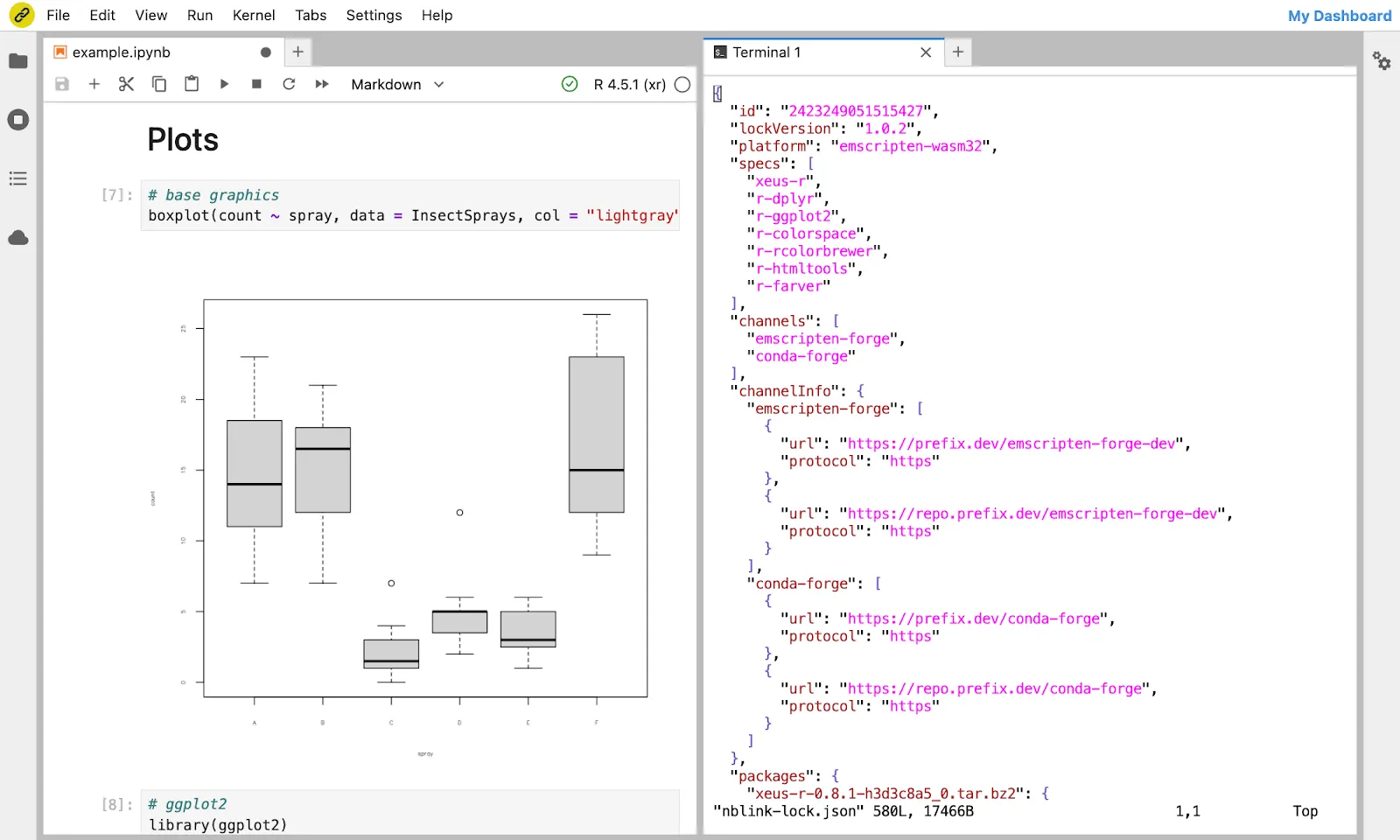
Task: Open the Settings menu
Action: (x=374, y=15)
